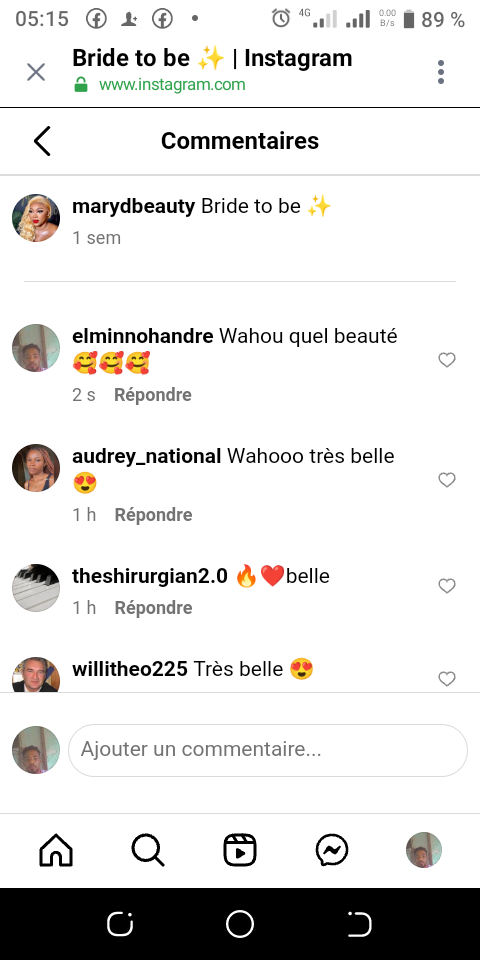Open the Search magnifier tab
This screenshot has width=480, height=960.
click(x=148, y=850)
